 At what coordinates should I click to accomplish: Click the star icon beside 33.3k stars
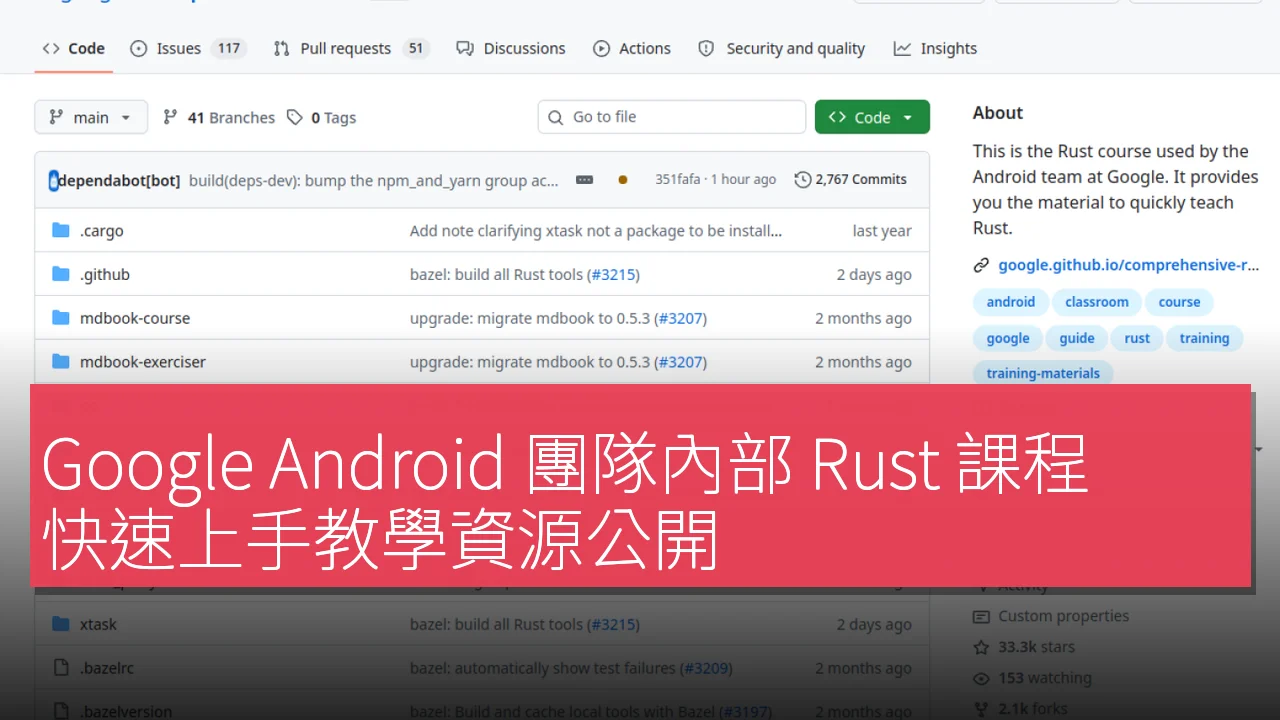click(981, 647)
